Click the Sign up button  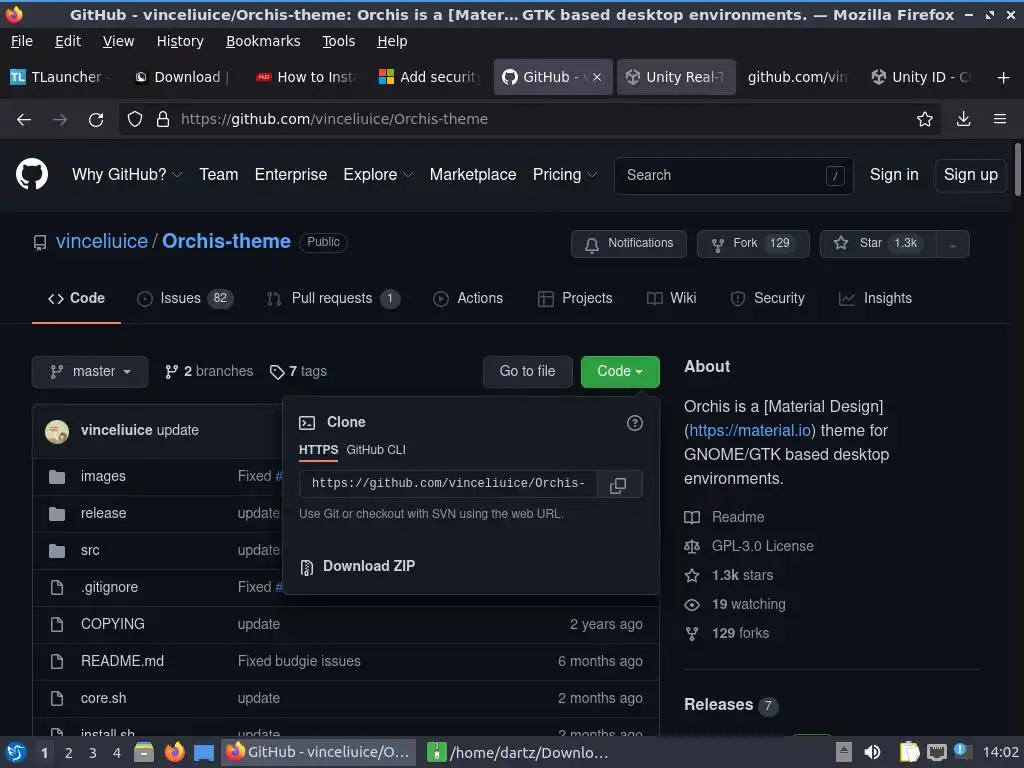click(x=970, y=175)
